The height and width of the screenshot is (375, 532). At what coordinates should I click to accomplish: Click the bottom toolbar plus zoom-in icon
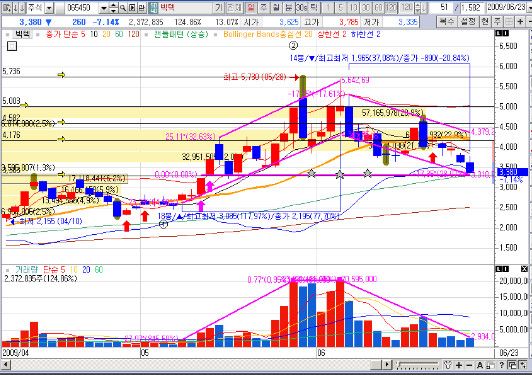pos(459,365)
